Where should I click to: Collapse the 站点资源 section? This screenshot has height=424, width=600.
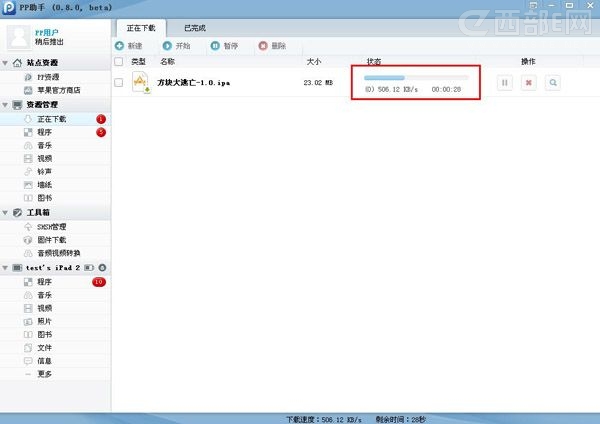(5, 63)
